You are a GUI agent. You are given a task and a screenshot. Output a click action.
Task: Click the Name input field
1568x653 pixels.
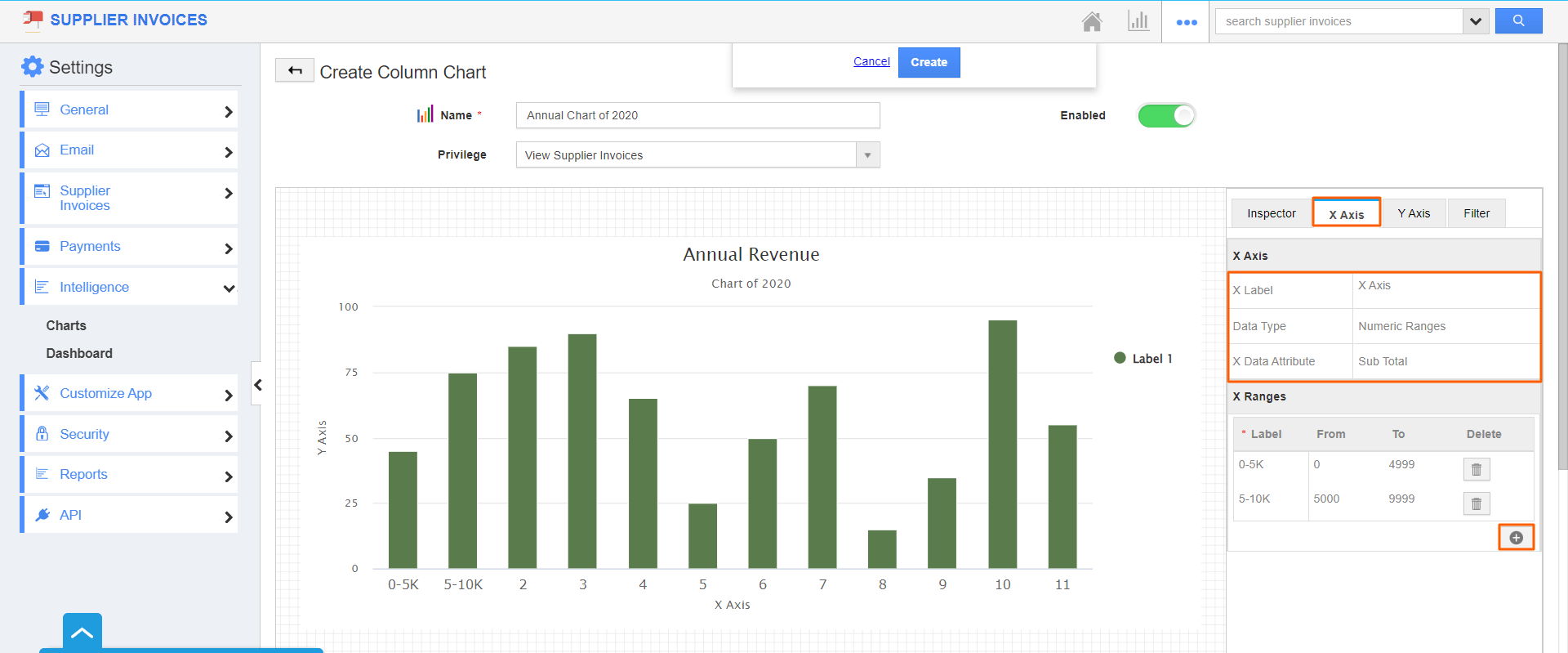(697, 115)
